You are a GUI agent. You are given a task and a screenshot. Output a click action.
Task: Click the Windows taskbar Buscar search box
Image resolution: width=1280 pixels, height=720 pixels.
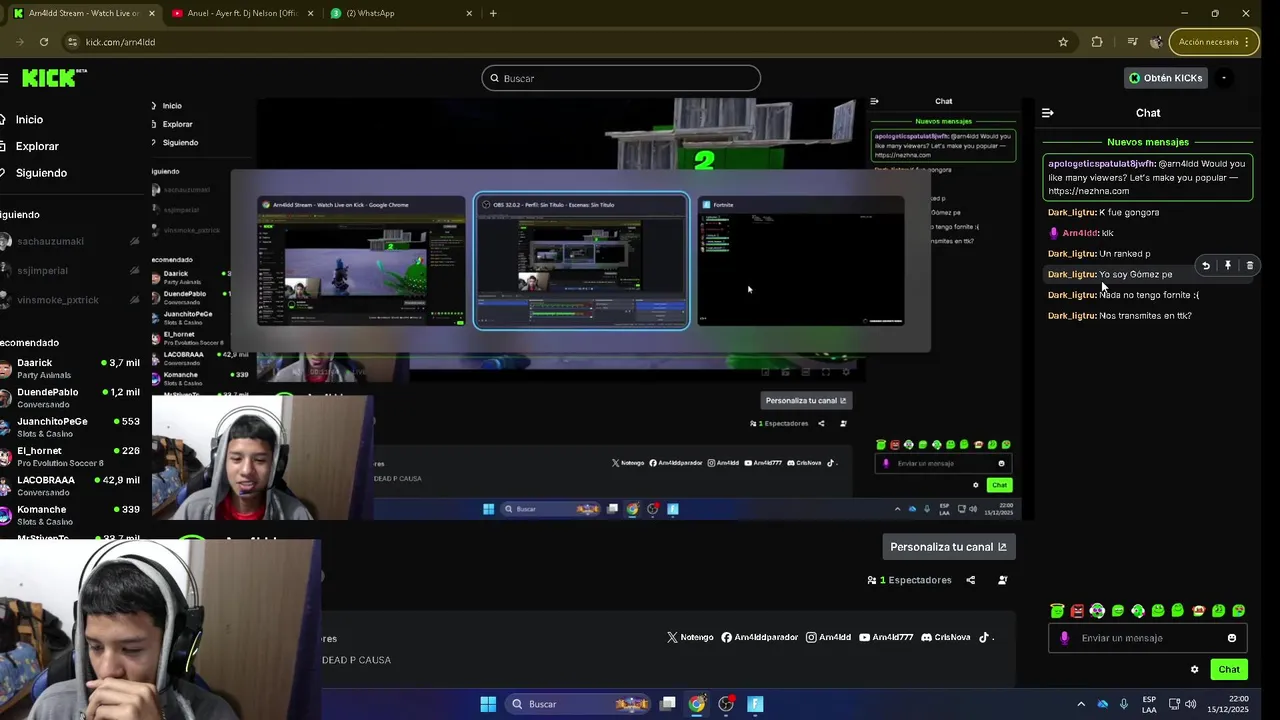click(578, 704)
